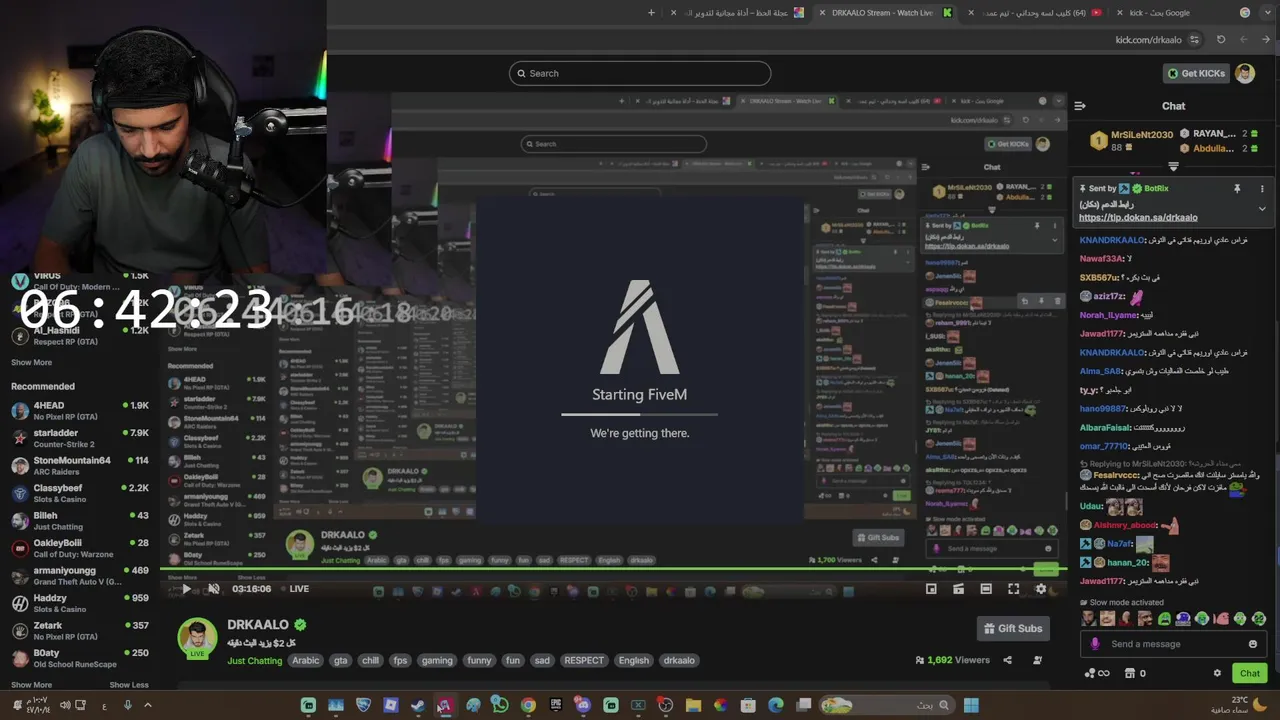
Task: Toggle theater mode in the player
Action: tap(986, 589)
